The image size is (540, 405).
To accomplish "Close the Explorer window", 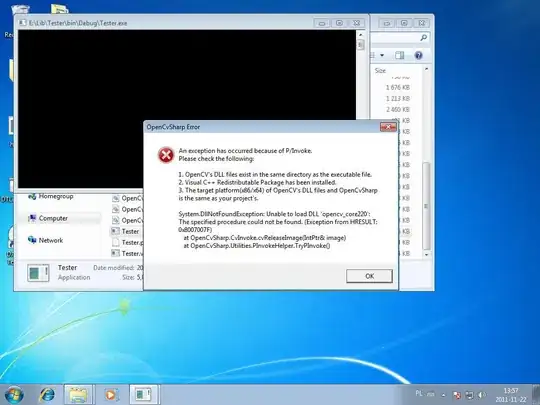I will pos(422,23).
